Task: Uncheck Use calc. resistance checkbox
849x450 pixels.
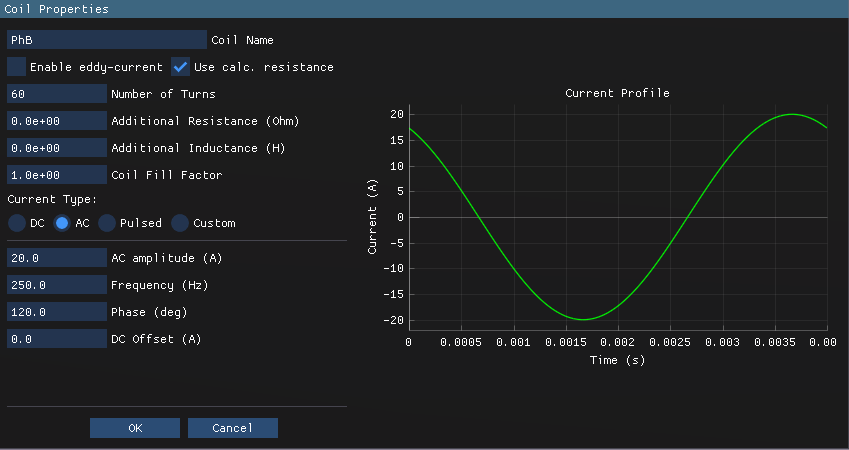Action: [x=181, y=67]
